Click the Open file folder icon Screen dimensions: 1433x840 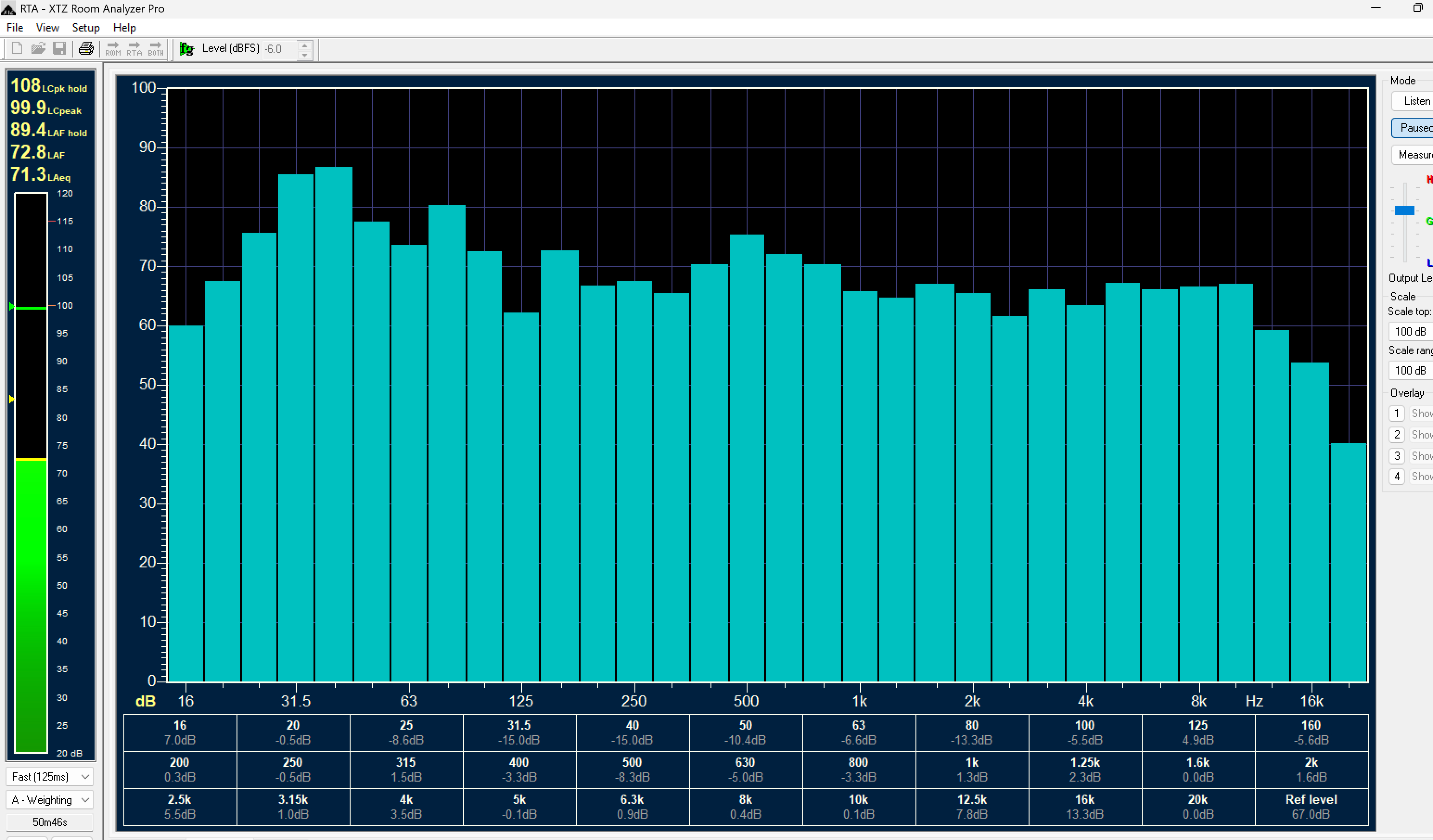pos(38,49)
